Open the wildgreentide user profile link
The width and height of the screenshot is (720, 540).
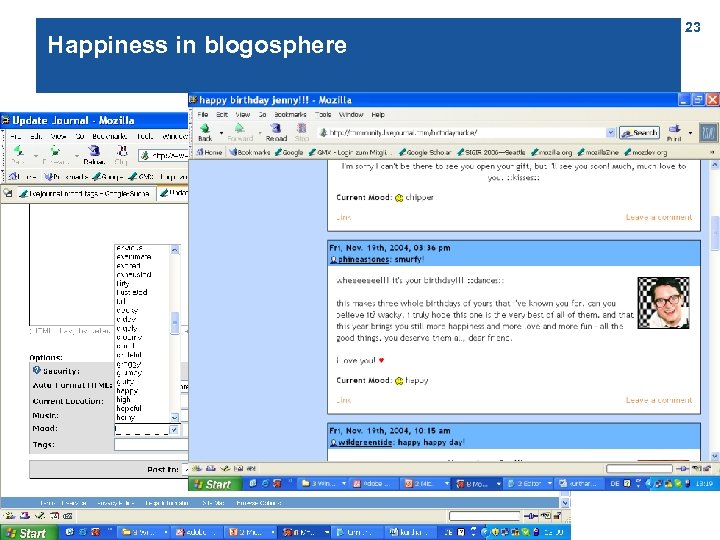pyautogui.click(x=365, y=442)
